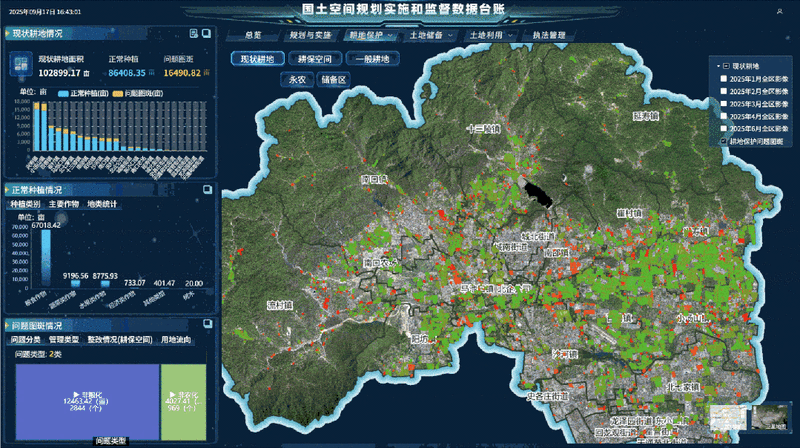Viewport: 800px width, 448px height.
Task: Maximize the 正常种植情况 panel
Action: point(206,188)
